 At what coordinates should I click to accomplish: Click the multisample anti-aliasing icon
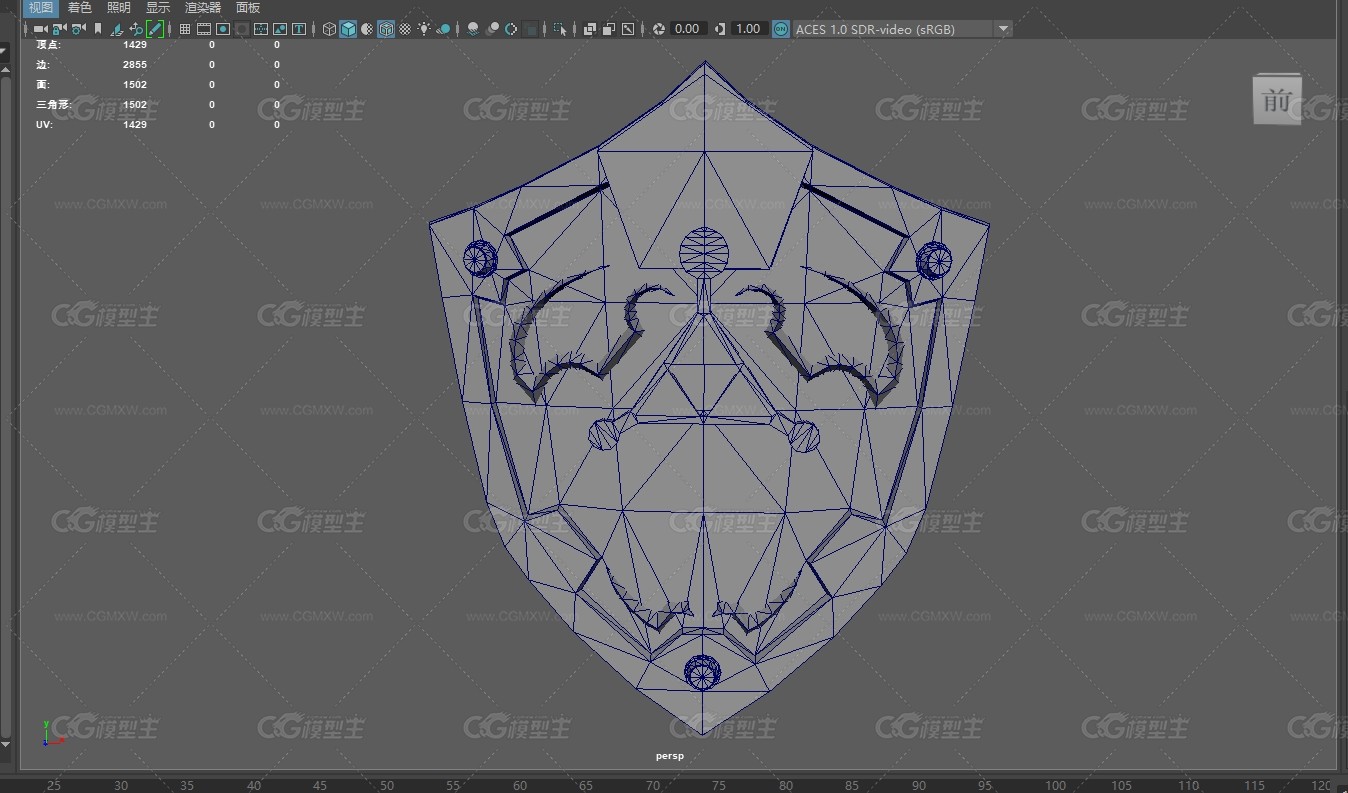coord(511,29)
